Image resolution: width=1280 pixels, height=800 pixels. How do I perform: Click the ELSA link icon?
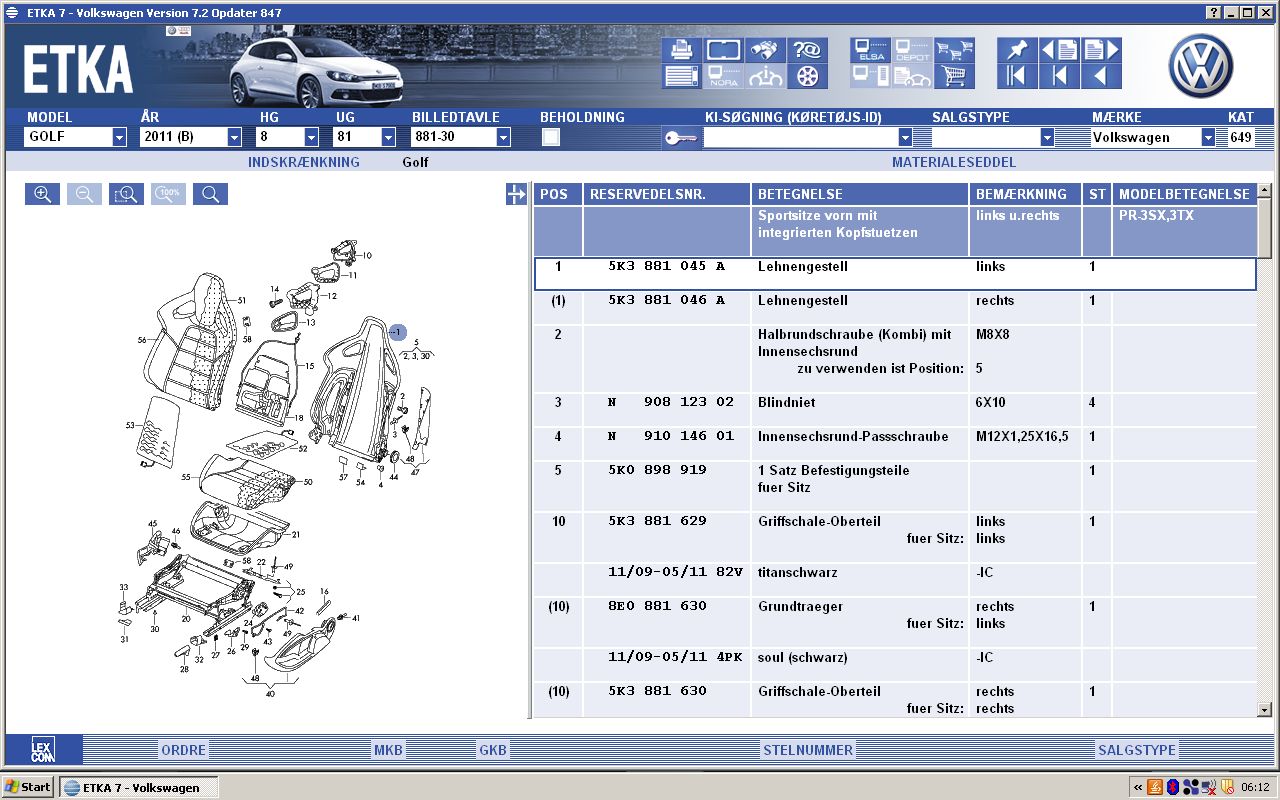870,50
